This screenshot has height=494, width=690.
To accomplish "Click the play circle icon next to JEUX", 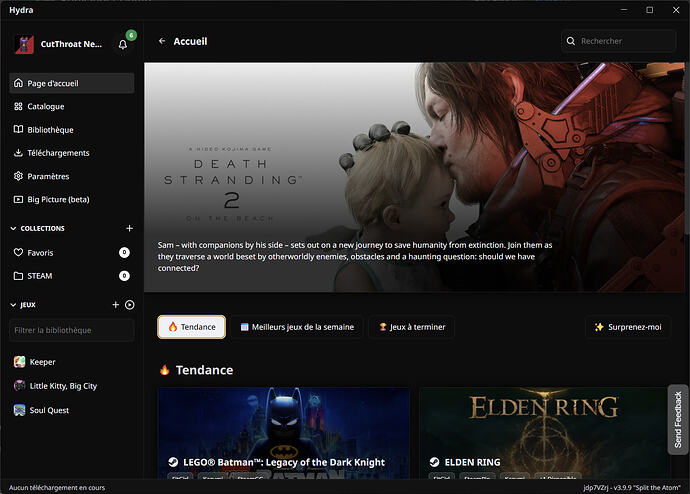I will 129,304.
